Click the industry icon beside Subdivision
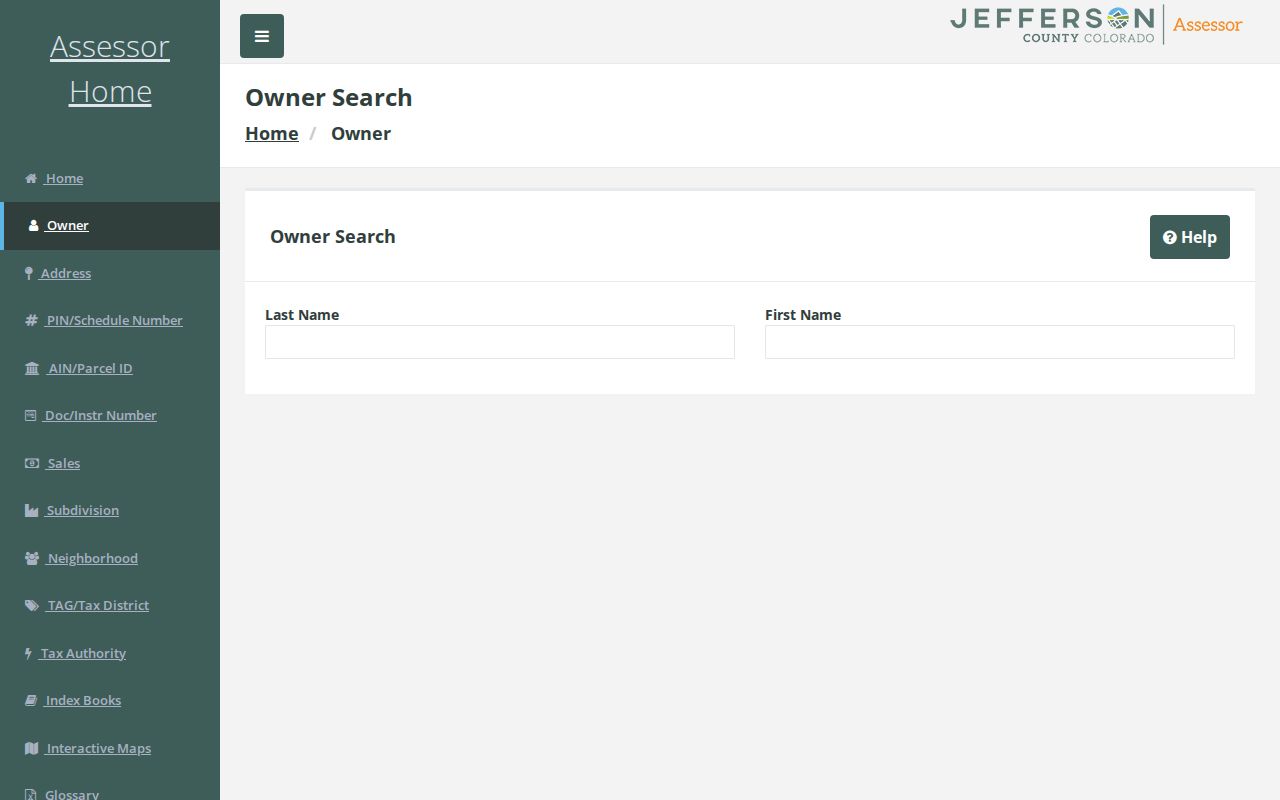Screen dimensions: 1280x800 (32, 511)
